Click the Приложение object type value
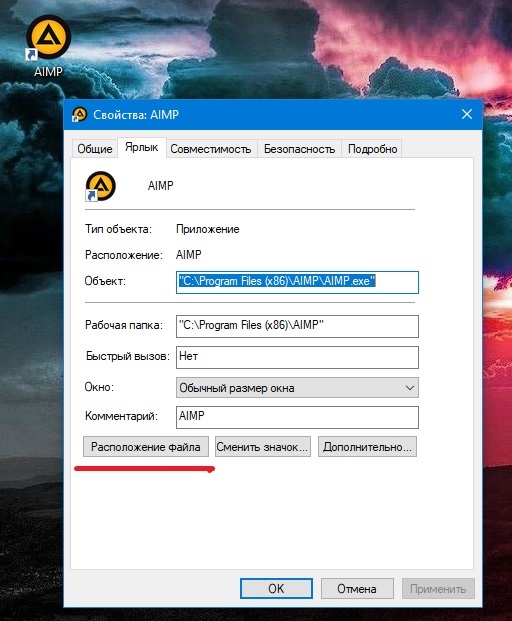Image resolution: width=512 pixels, height=621 pixels. [207, 229]
